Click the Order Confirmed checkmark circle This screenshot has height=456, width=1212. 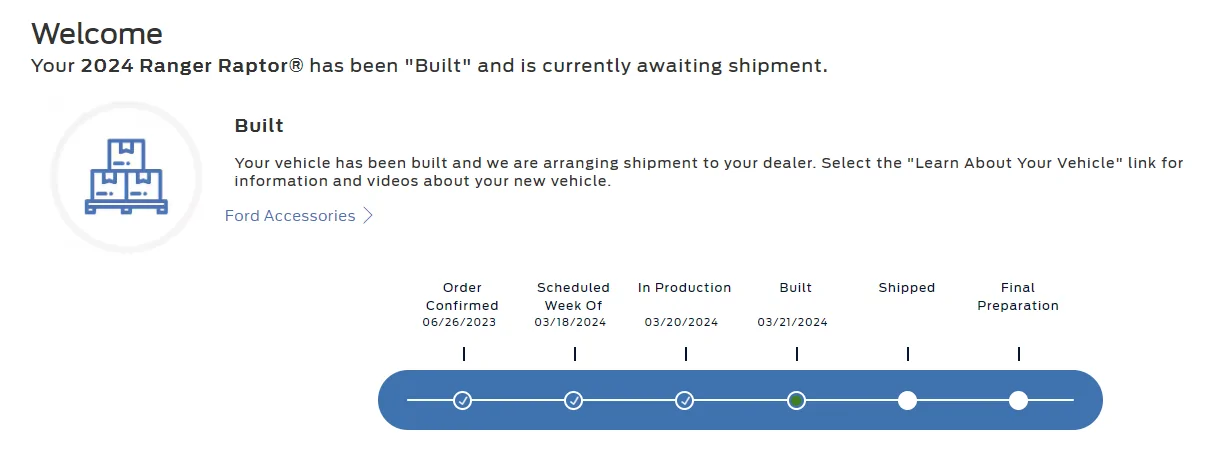tap(462, 400)
